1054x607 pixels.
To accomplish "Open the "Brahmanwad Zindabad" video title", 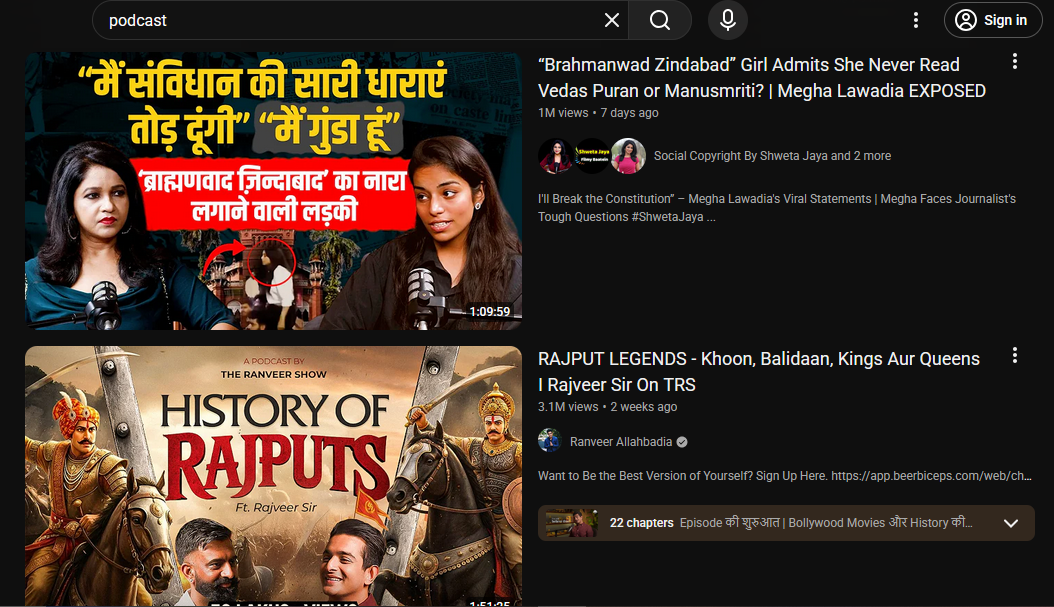I will click(761, 77).
